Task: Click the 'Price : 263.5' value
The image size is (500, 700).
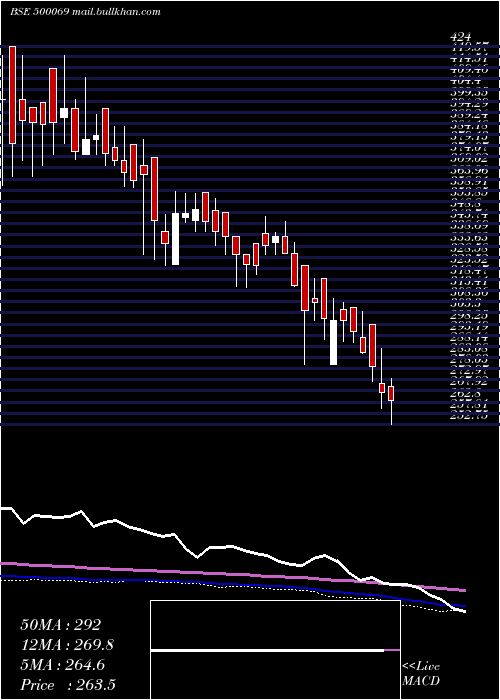Action: click(69, 685)
